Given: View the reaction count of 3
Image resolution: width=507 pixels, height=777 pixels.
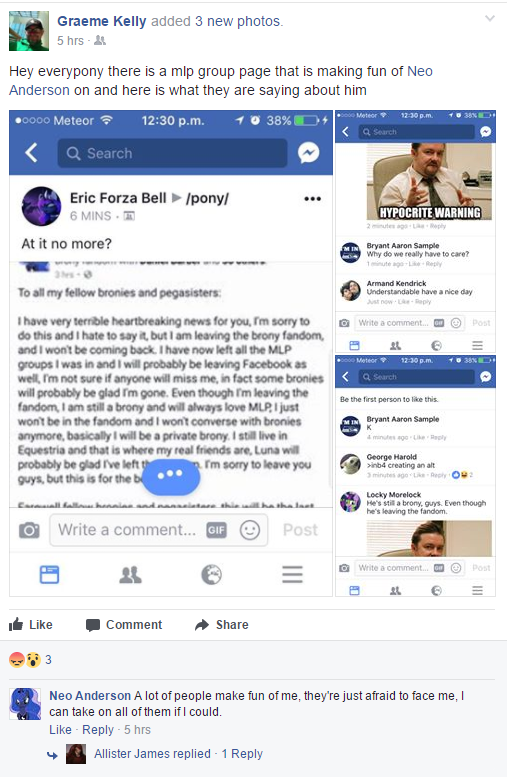Looking at the screenshot, I should point(48,660).
